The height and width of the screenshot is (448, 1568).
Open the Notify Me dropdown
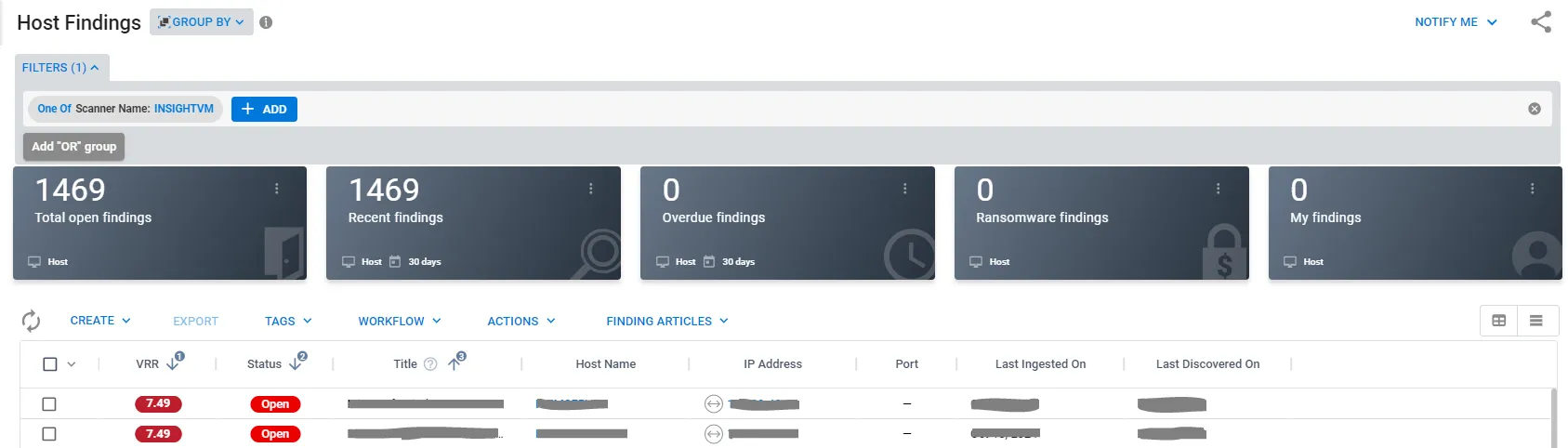1456,22
